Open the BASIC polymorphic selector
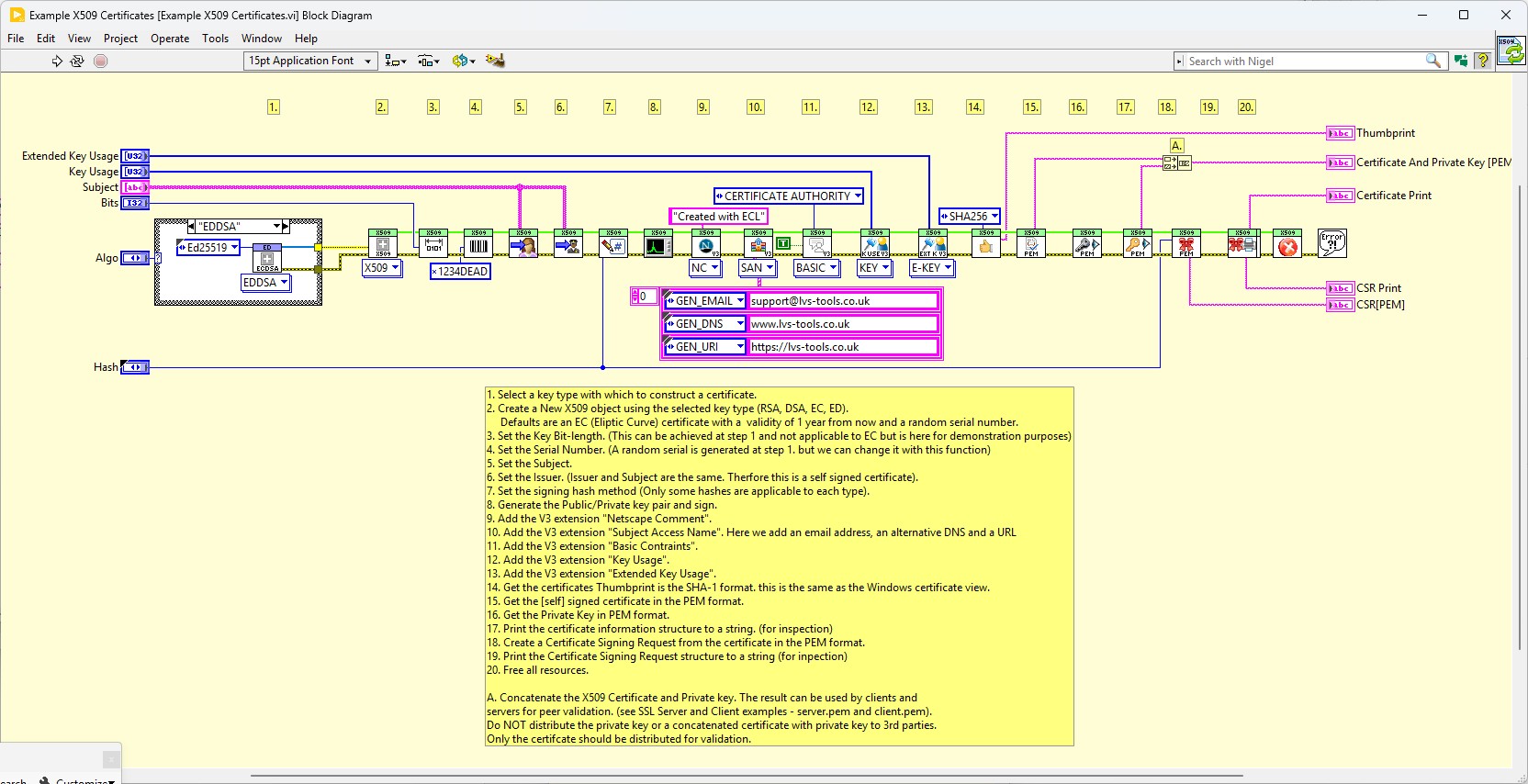The height and width of the screenshot is (784, 1528). tap(816, 268)
